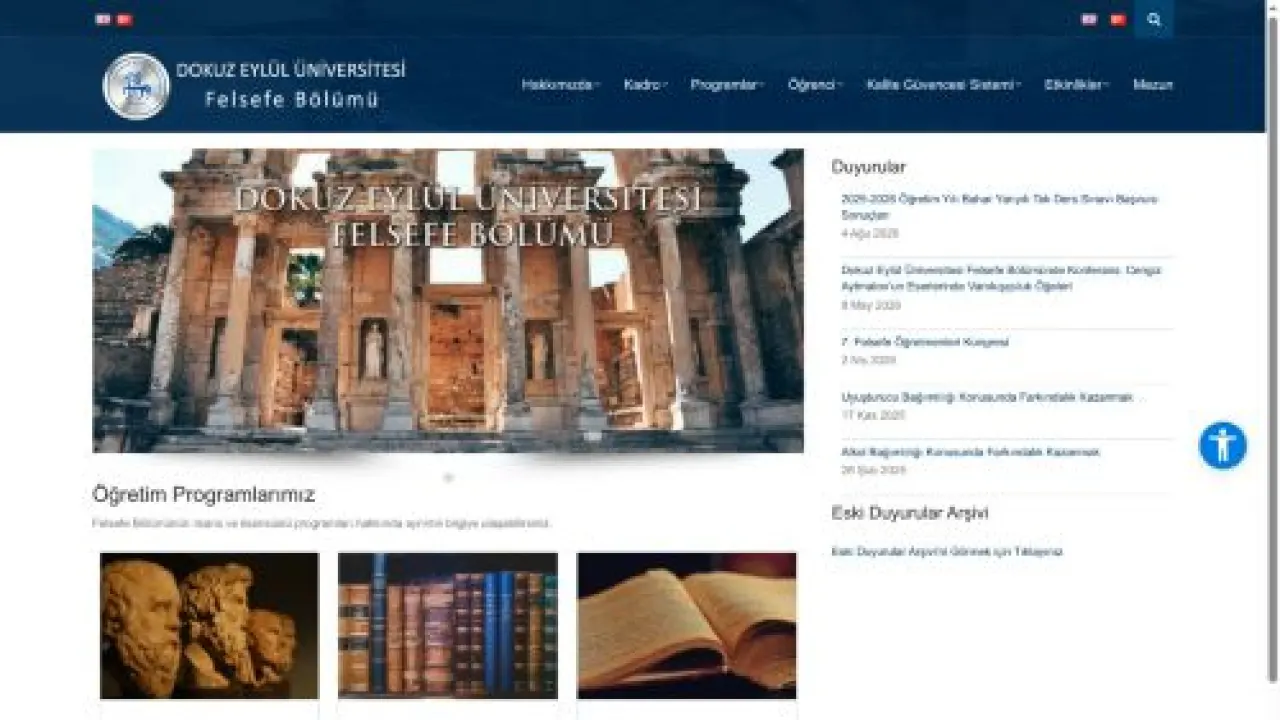Click the Dokuz Eylül Üniversitesi Felsefe Bölümü title
Screen dimensions: 1280x720
tap(291, 85)
